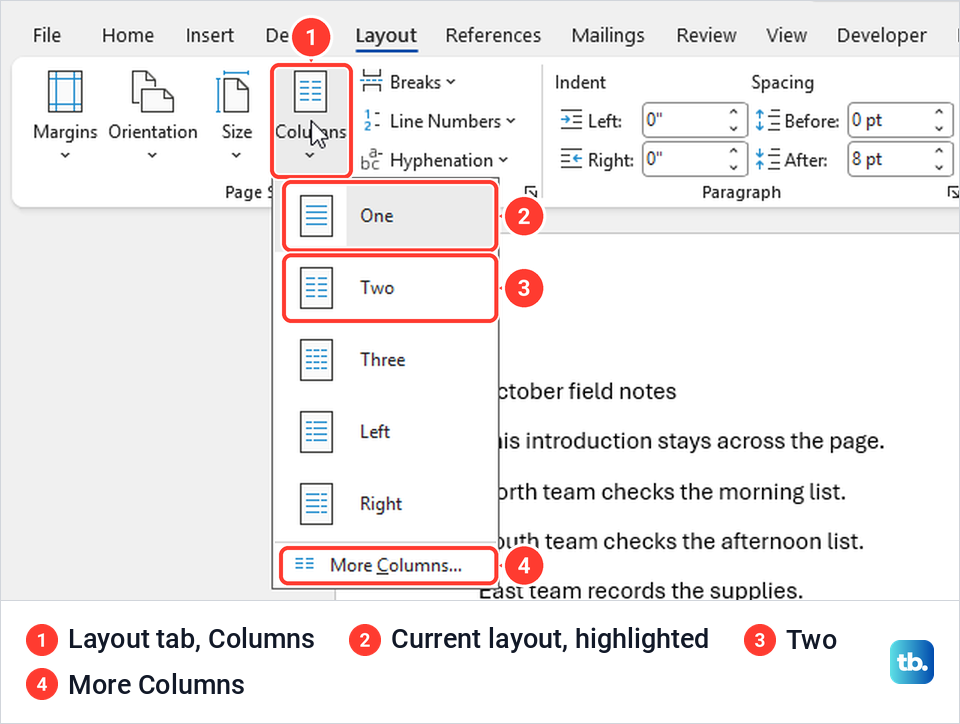Click the Breaks icon
Image resolution: width=960 pixels, height=724 pixels.
point(372,81)
